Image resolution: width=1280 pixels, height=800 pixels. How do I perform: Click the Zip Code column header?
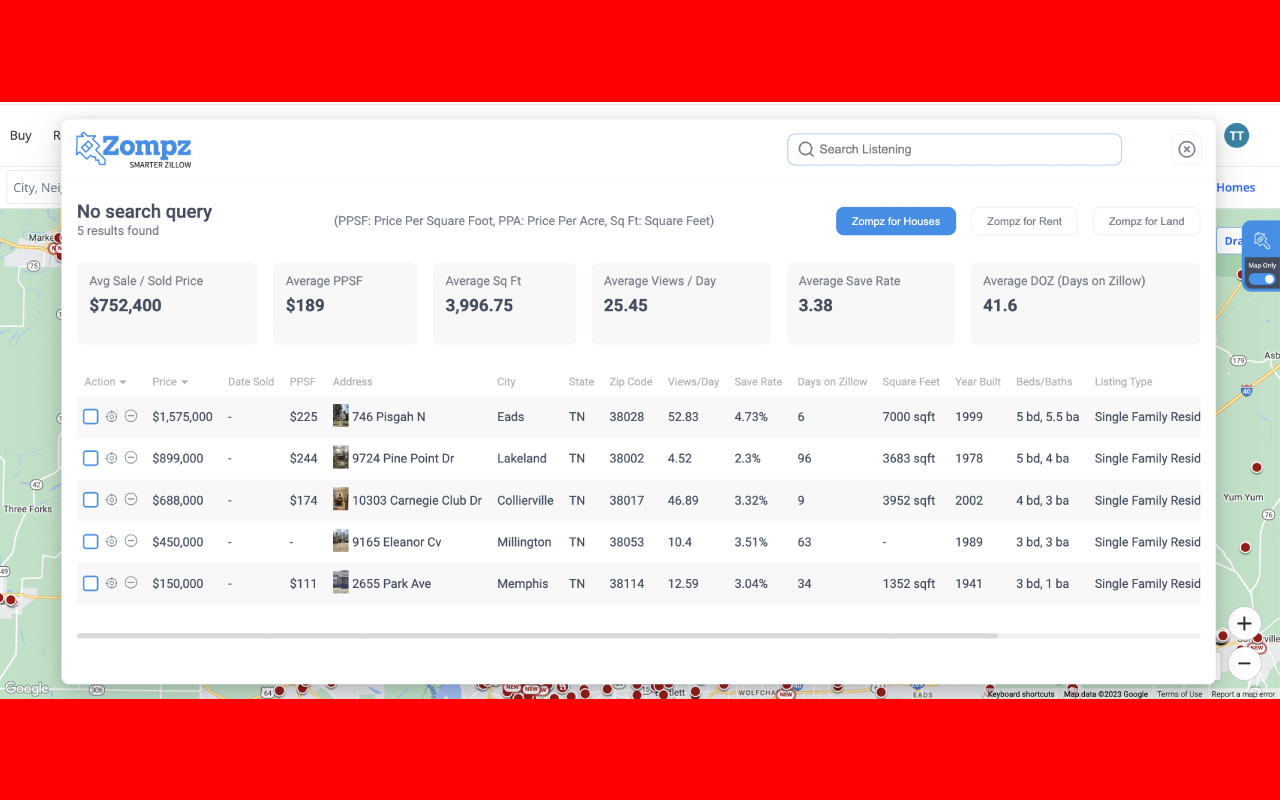click(631, 382)
